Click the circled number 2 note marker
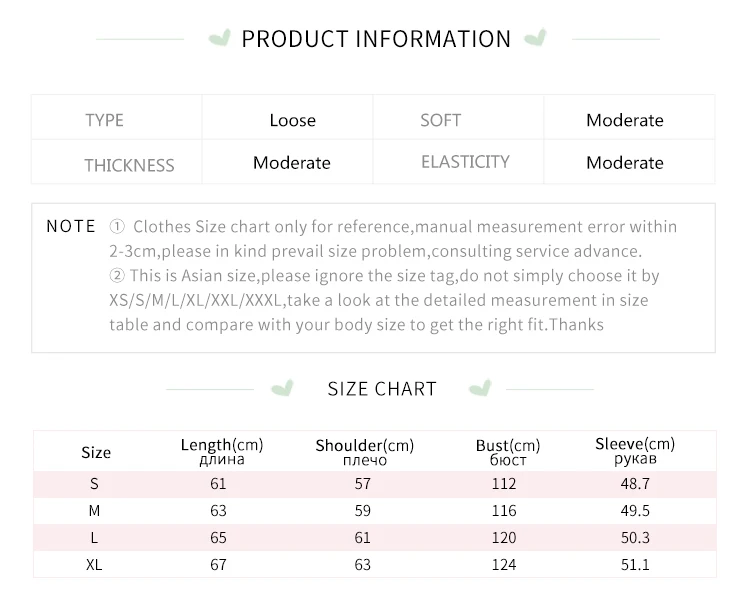The height and width of the screenshot is (604, 750). click(x=117, y=275)
